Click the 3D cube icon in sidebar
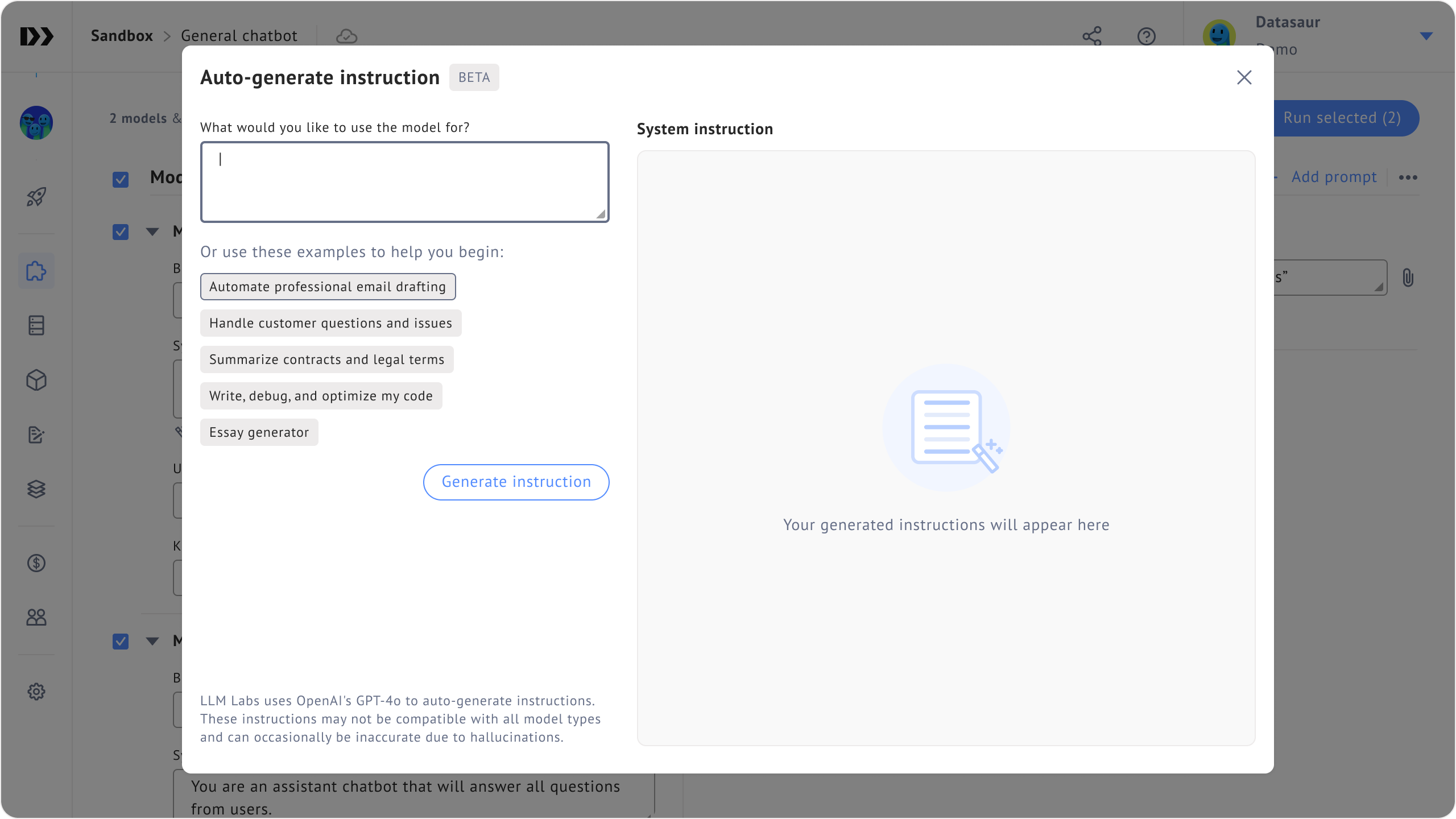 (36, 380)
